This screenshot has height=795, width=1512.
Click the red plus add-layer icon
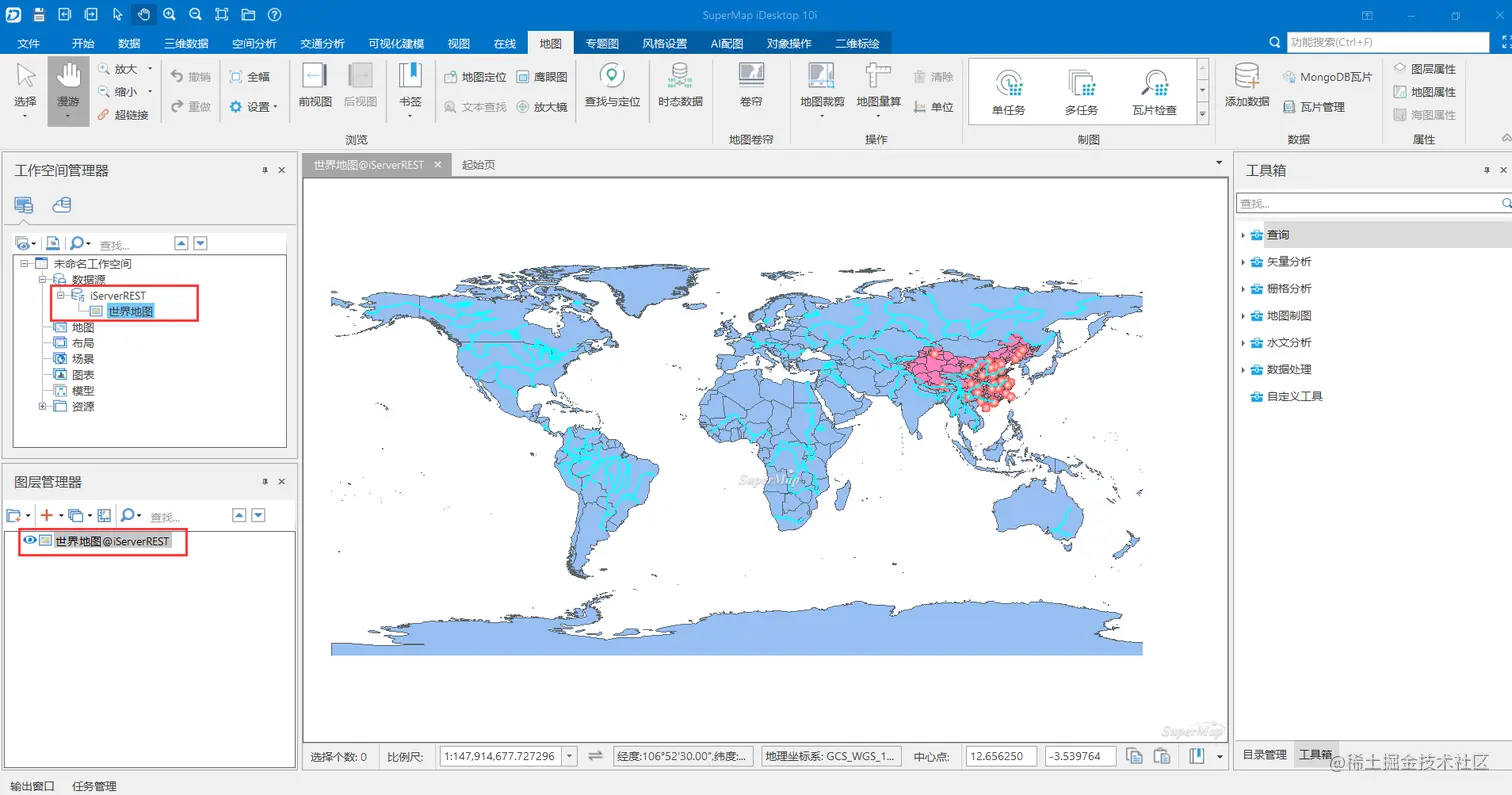[46, 515]
